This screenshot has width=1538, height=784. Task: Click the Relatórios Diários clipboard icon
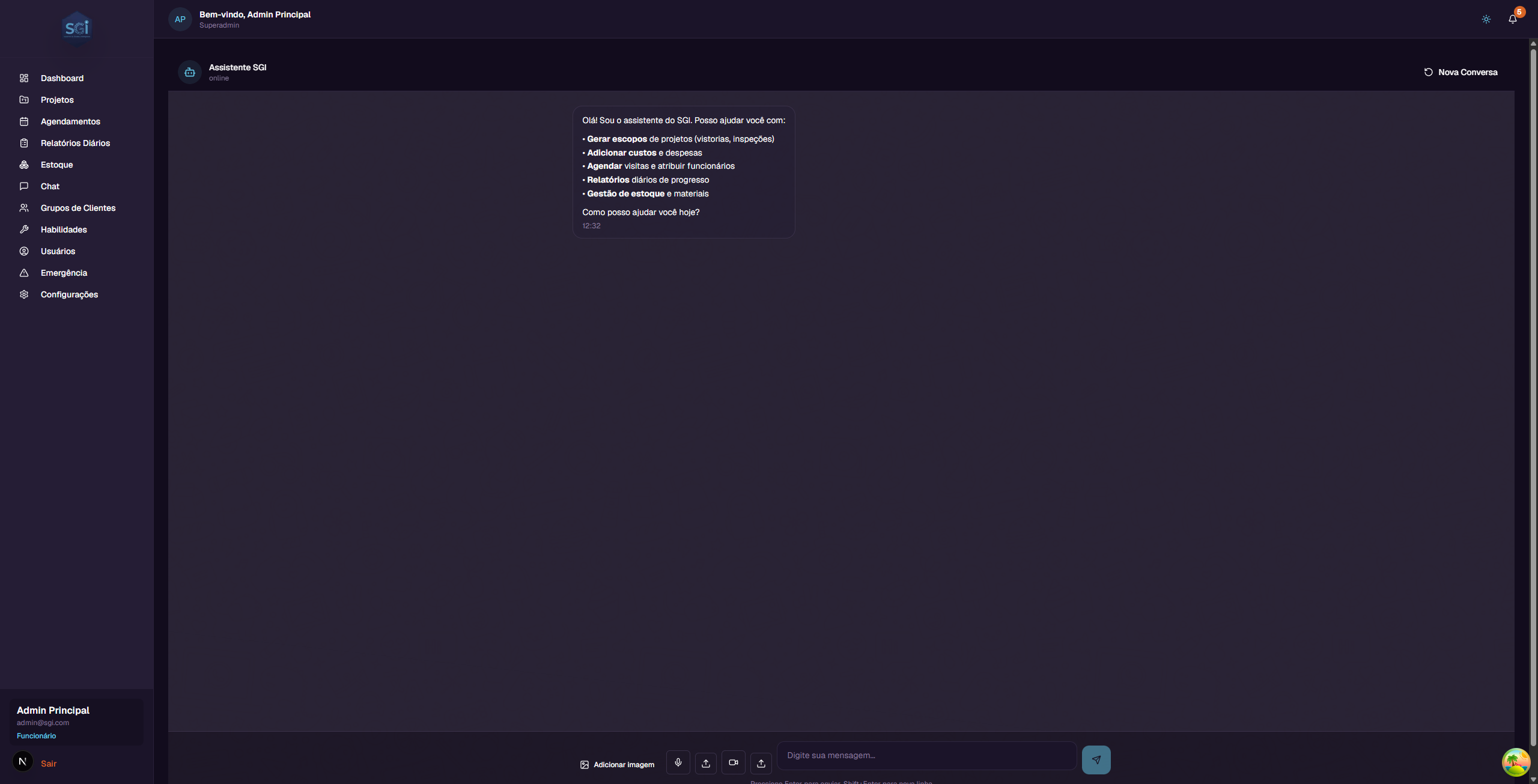pyautogui.click(x=23, y=143)
